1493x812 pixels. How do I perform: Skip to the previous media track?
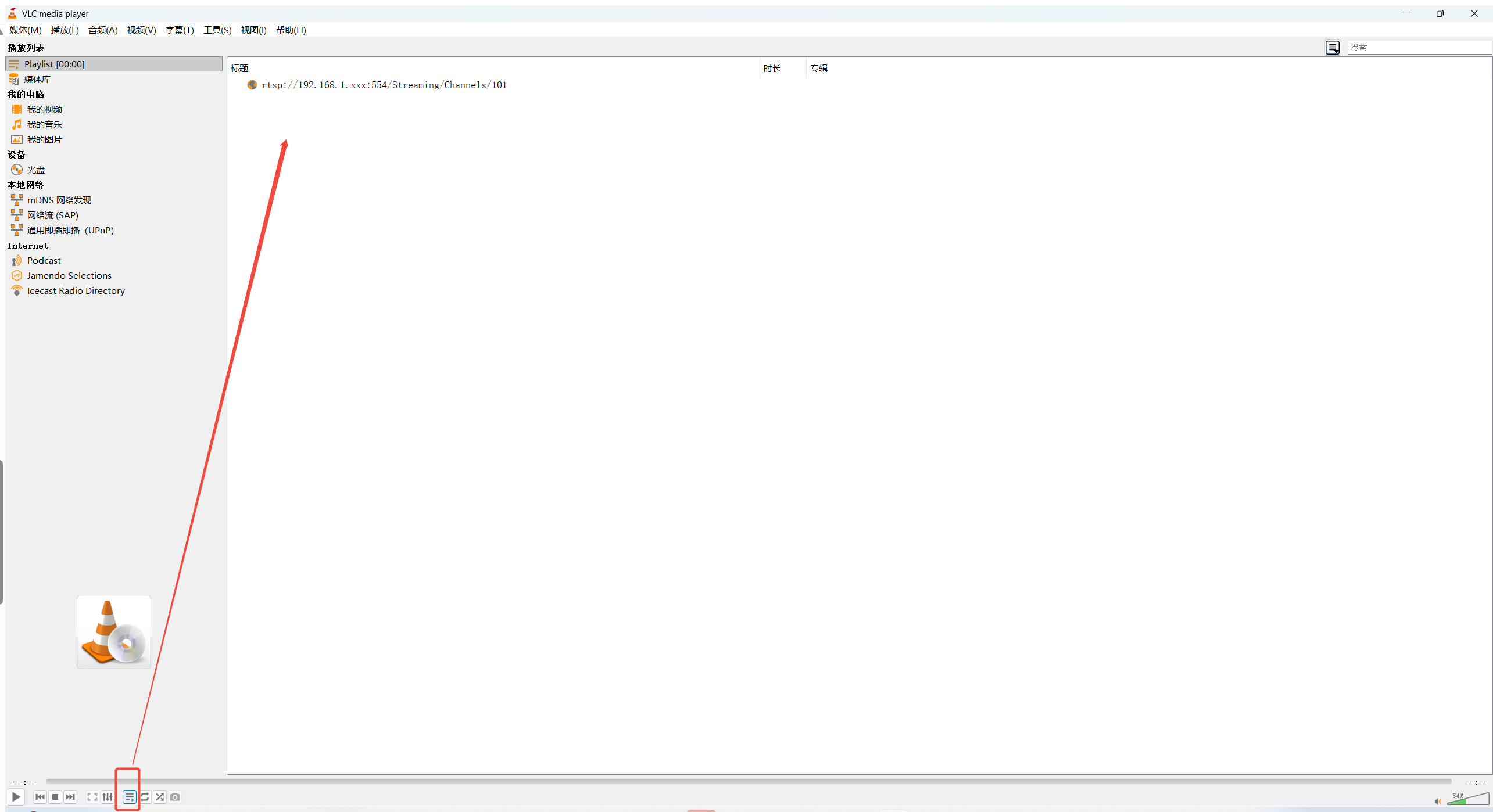(x=40, y=797)
